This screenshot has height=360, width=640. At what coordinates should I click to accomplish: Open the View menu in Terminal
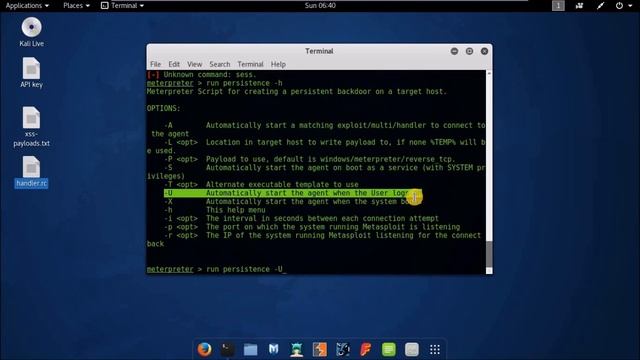(194, 64)
